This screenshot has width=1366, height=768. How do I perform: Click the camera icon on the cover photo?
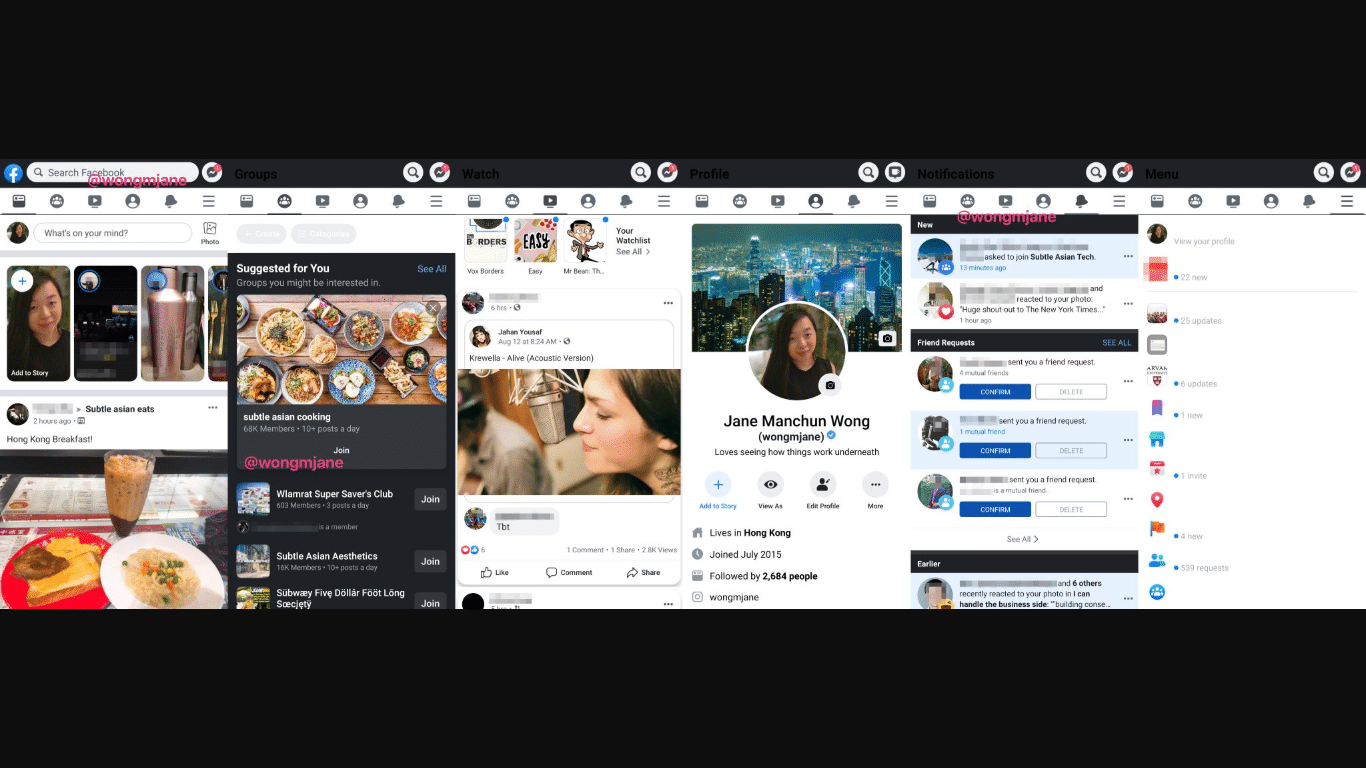(886, 339)
